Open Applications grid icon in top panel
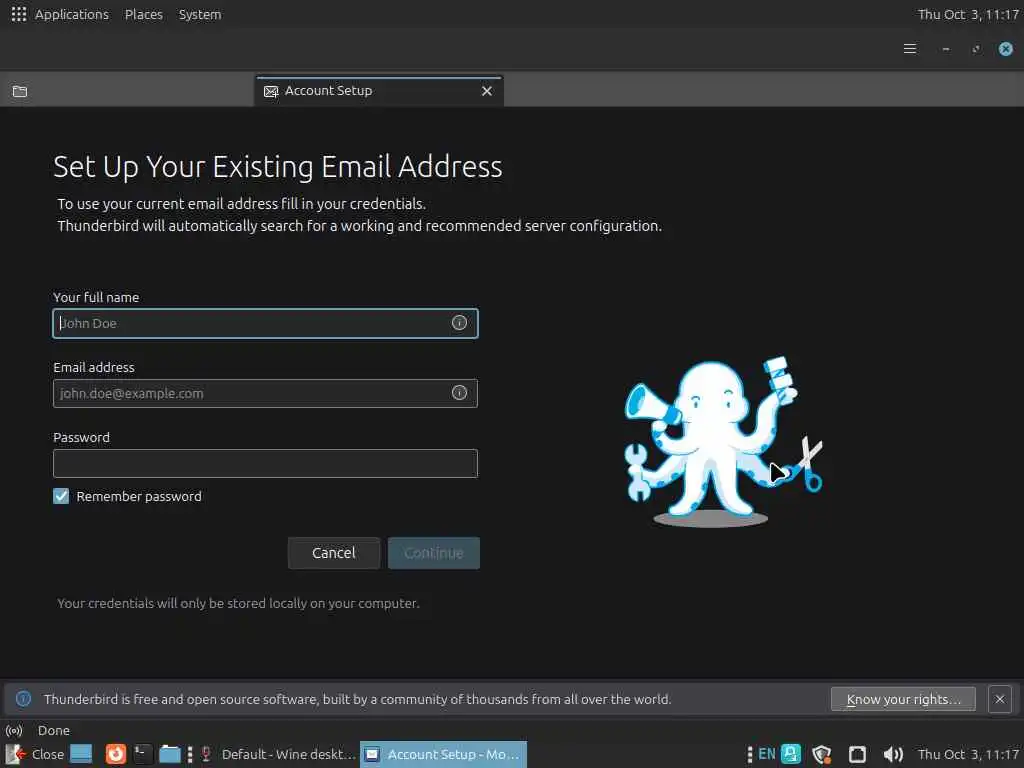 (x=19, y=14)
